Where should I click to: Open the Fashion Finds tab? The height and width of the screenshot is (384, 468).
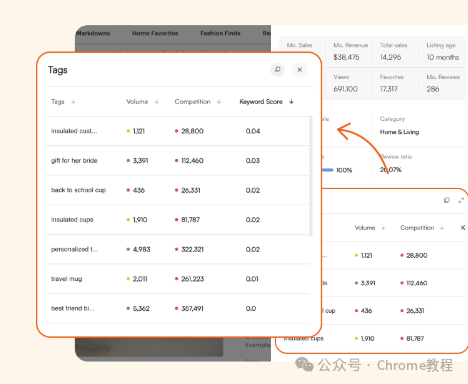pos(220,33)
